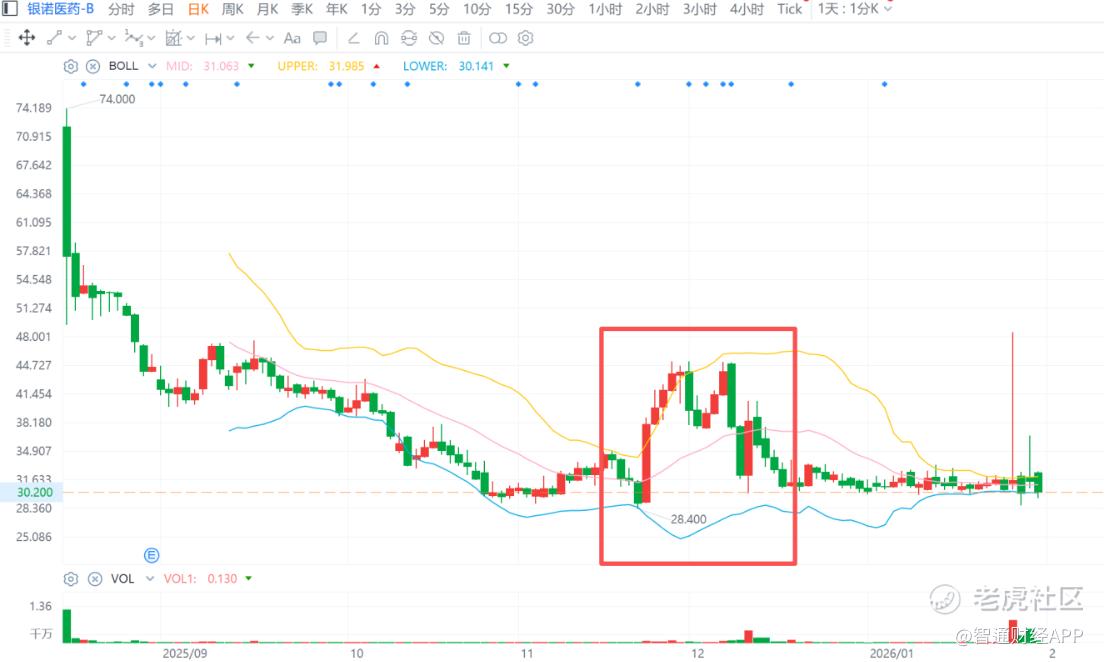This screenshot has height=662, width=1105.
Task: Click the 28.400 low price annotation
Action: [x=689, y=520]
